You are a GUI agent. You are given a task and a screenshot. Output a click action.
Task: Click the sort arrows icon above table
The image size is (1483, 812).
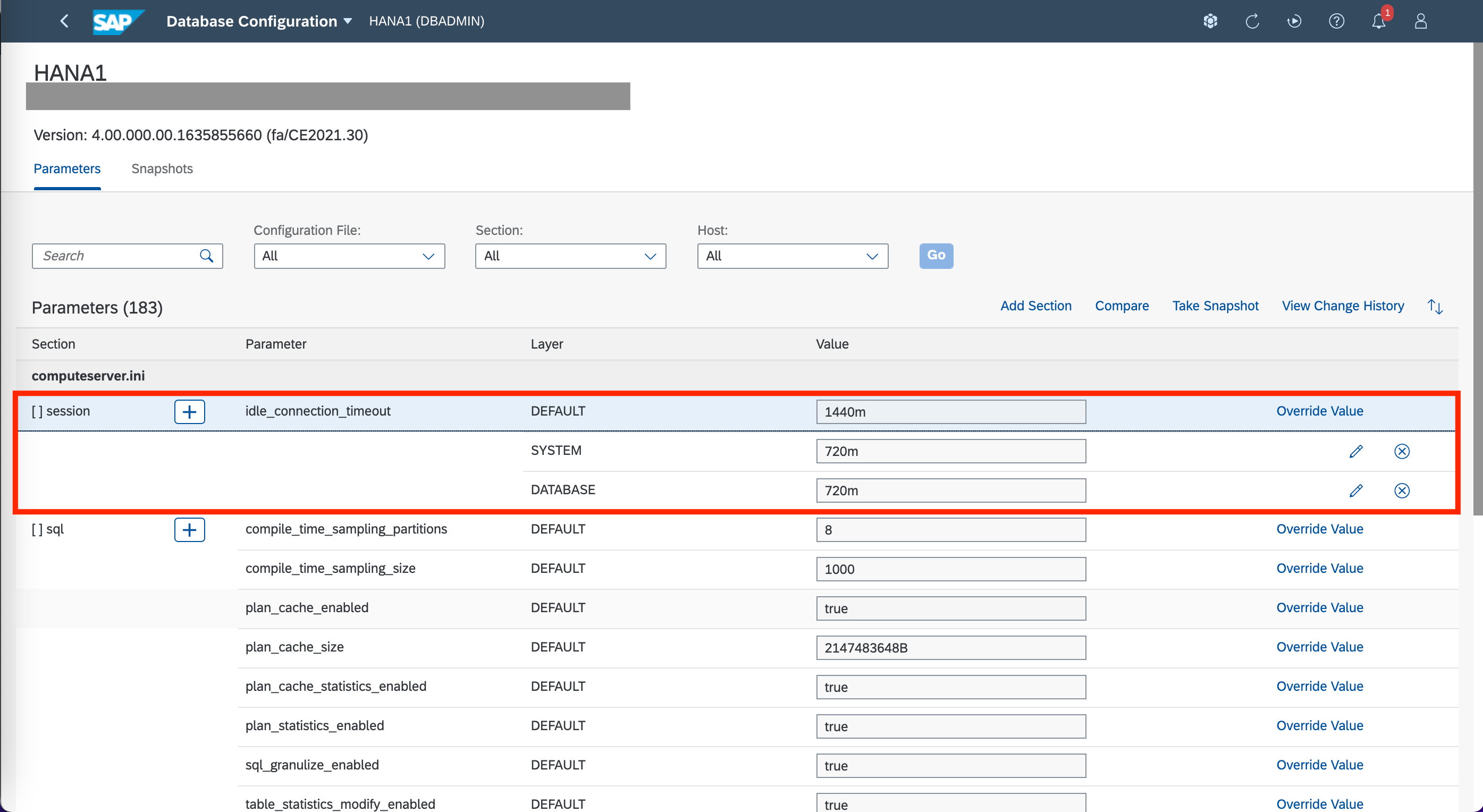point(1435,307)
